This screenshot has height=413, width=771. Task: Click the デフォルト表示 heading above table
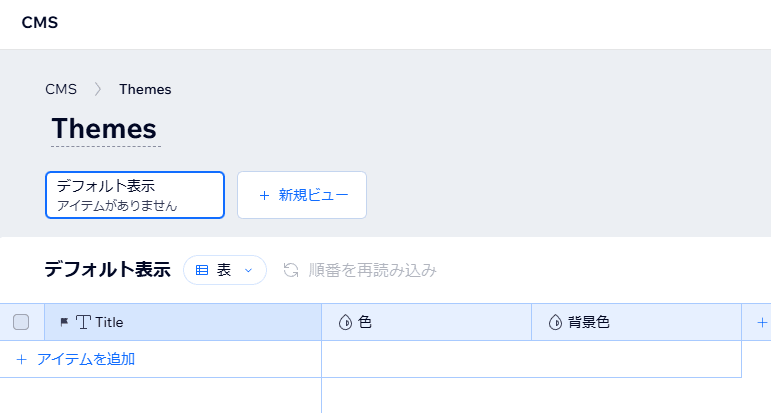(x=107, y=269)
